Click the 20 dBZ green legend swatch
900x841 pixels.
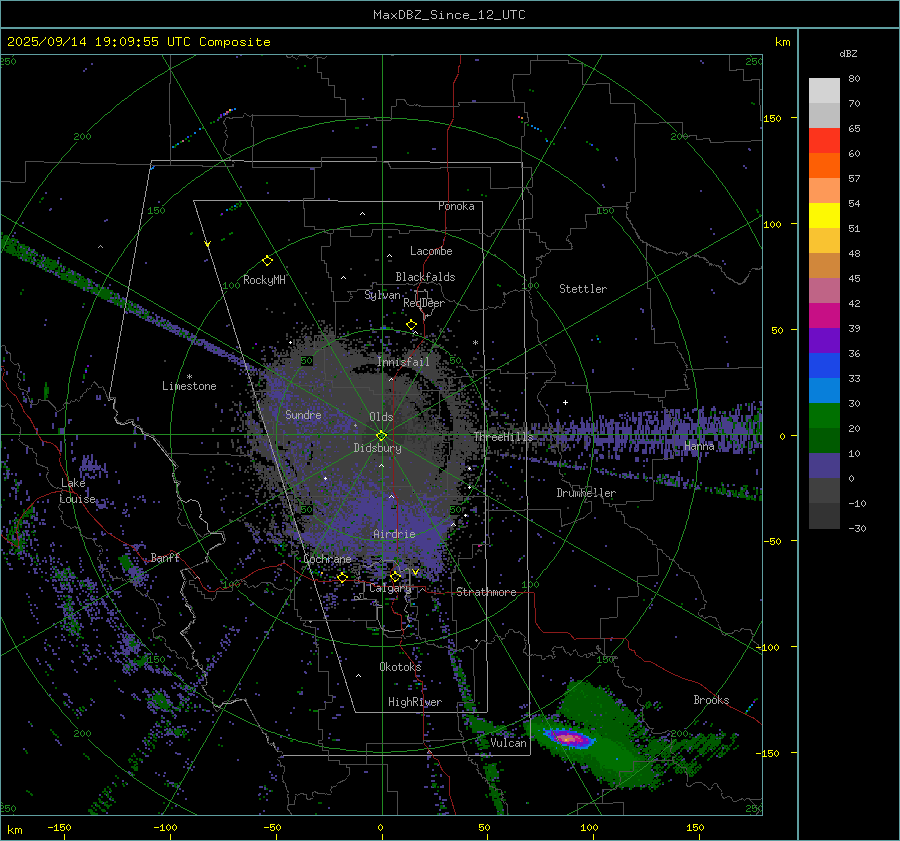[824, 416]
